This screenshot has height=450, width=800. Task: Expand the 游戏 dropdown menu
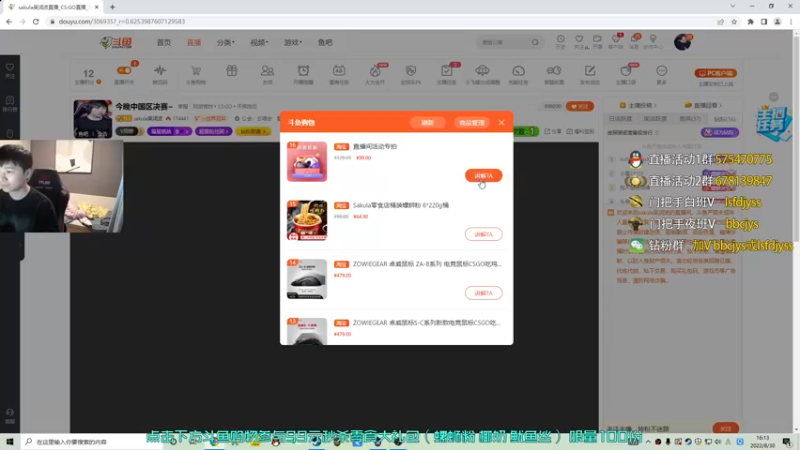point(293,42)
